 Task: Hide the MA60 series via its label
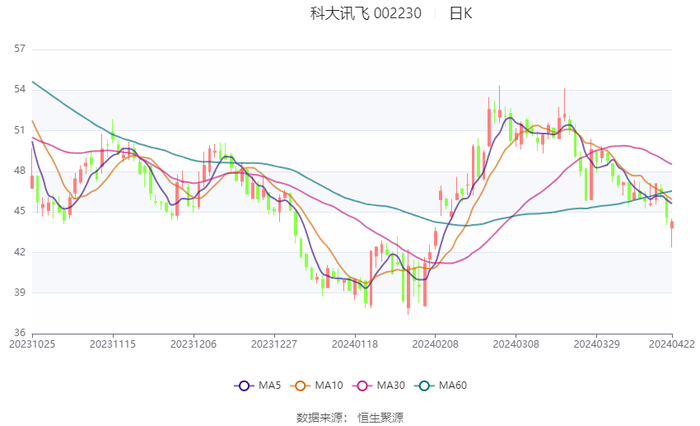coord(452,386)
